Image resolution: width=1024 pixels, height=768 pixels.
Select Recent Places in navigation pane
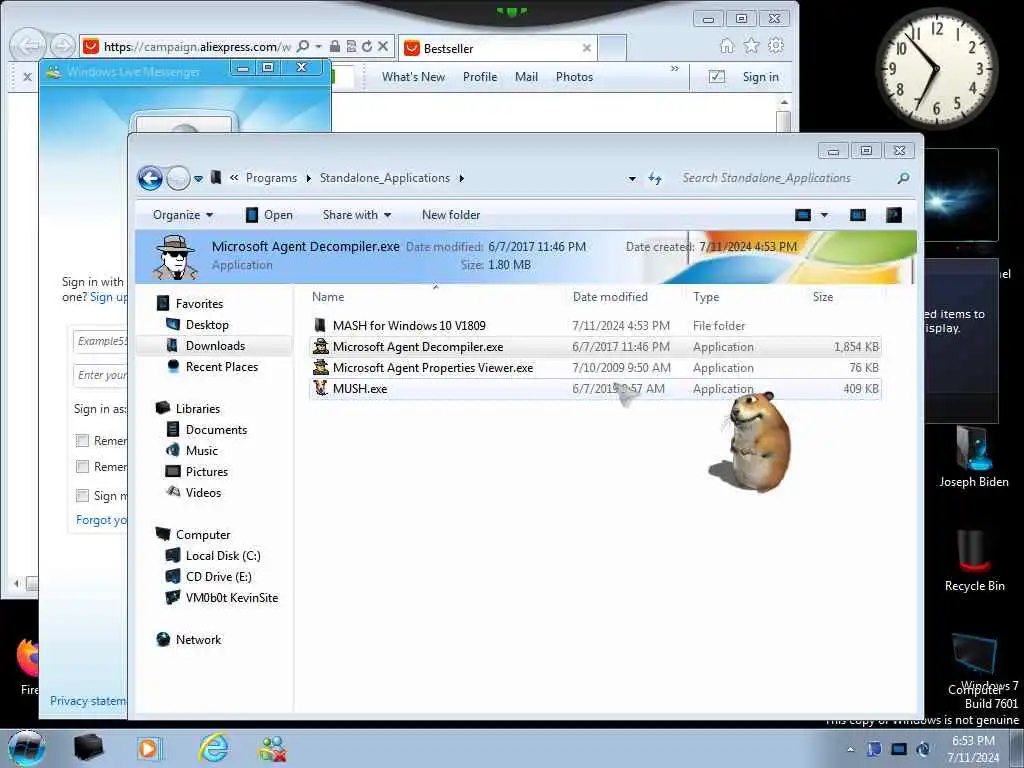tap(221, 367)
